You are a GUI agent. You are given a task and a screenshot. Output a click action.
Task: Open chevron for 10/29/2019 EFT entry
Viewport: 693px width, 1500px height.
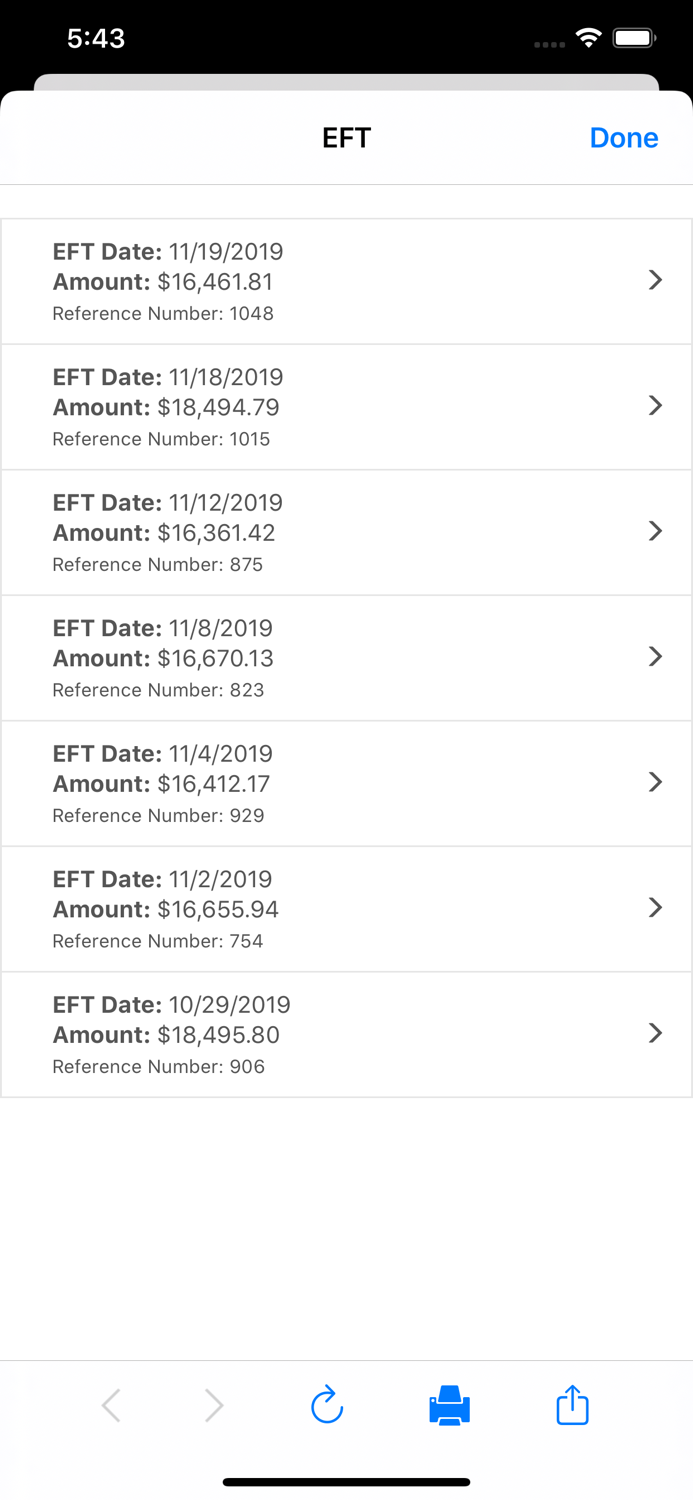pyautogui.click(x=655, y=1033)
